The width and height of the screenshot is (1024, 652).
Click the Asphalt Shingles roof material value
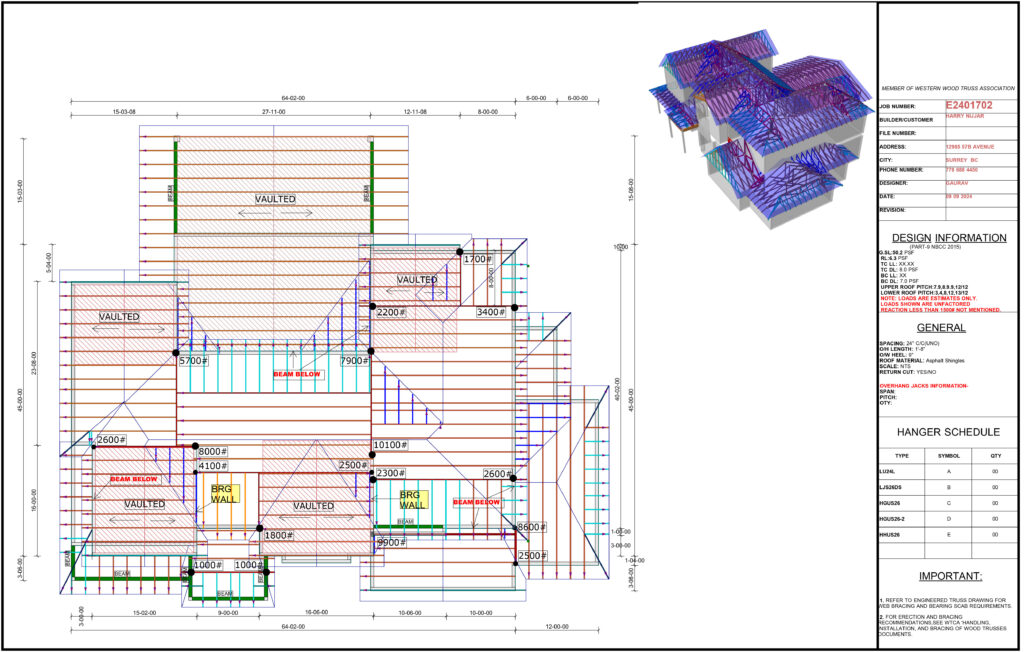945,361
